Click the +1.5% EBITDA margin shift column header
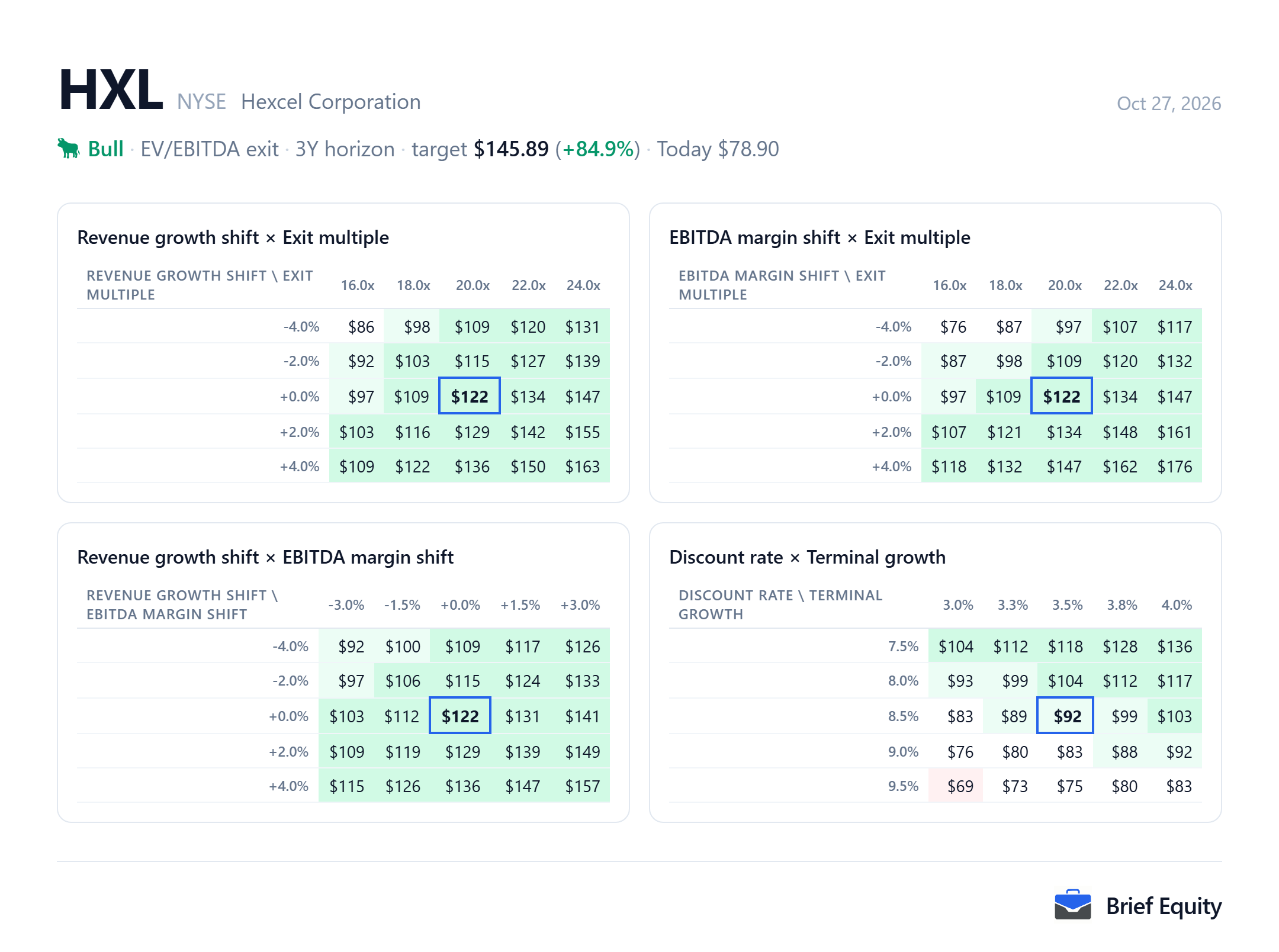The width and height of the screenshot is (1279, 952). tap(520, 605)
